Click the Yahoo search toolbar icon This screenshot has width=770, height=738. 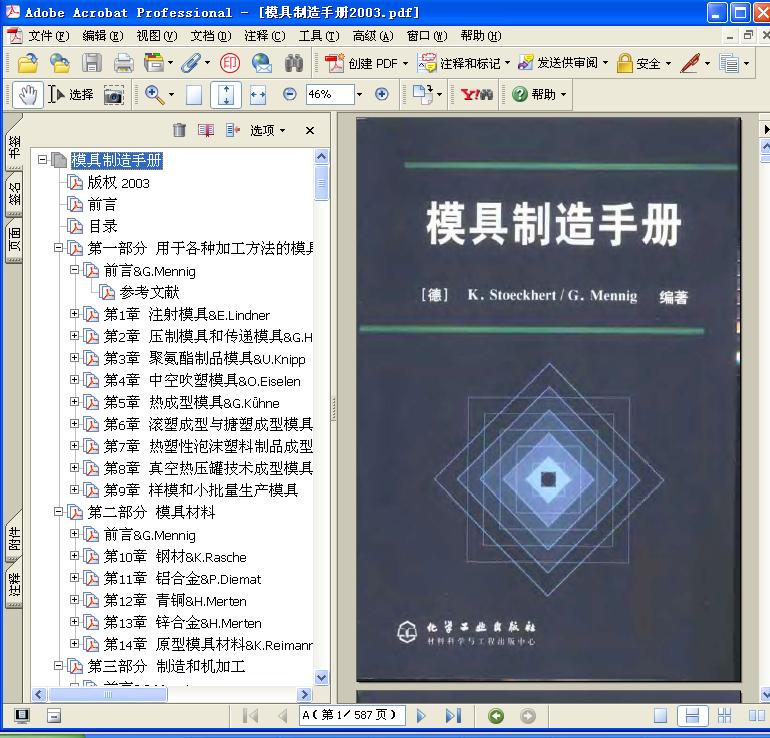click(x=476, y=94)
